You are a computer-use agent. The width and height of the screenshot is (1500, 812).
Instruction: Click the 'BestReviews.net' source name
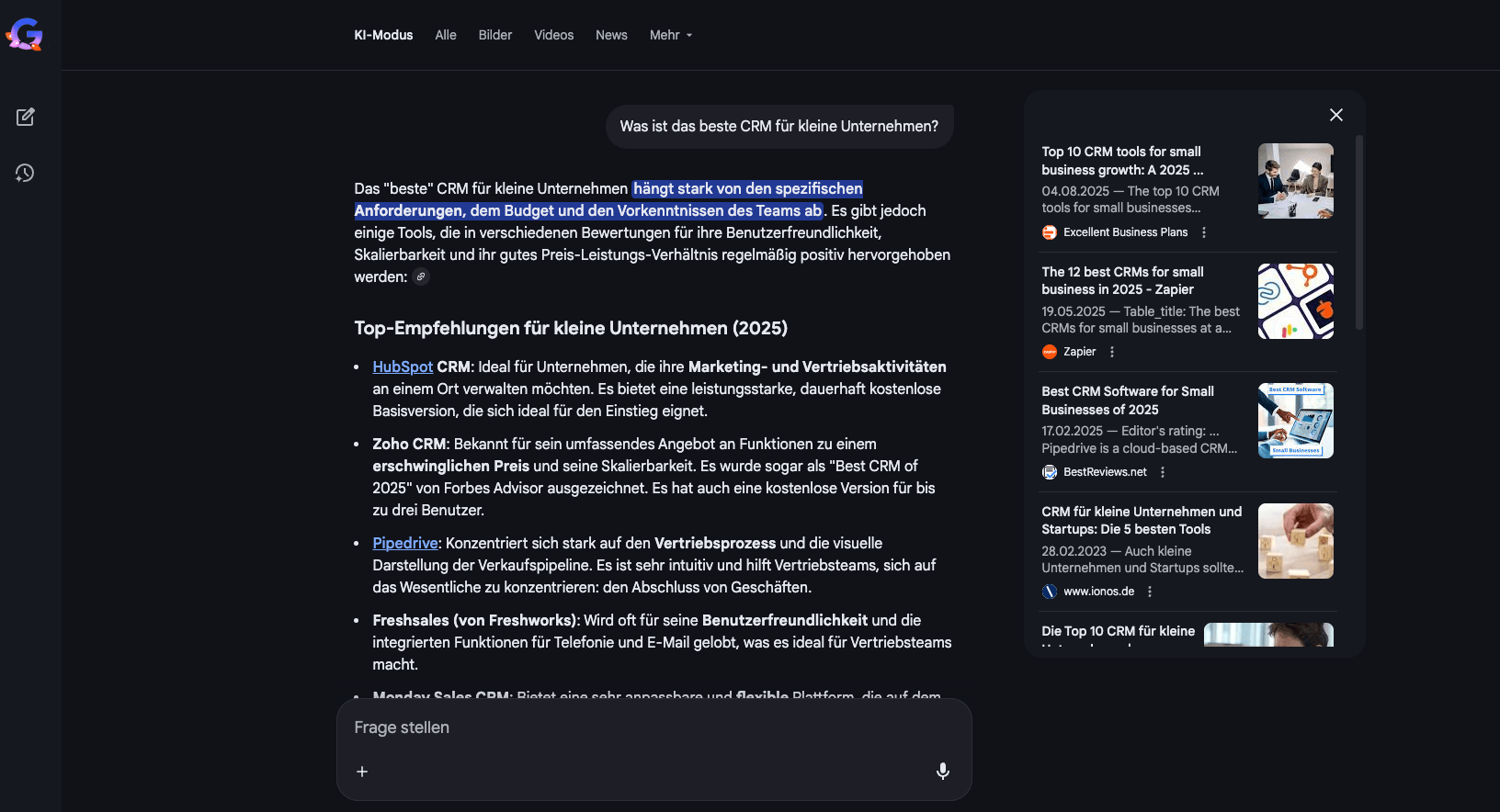pyautogui.click(x=1105, y=472)
